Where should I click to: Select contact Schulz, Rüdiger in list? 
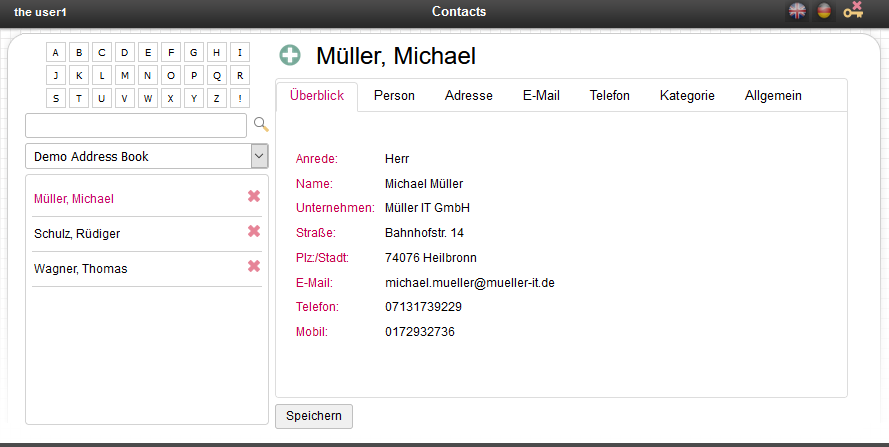(x=77, y=233)
